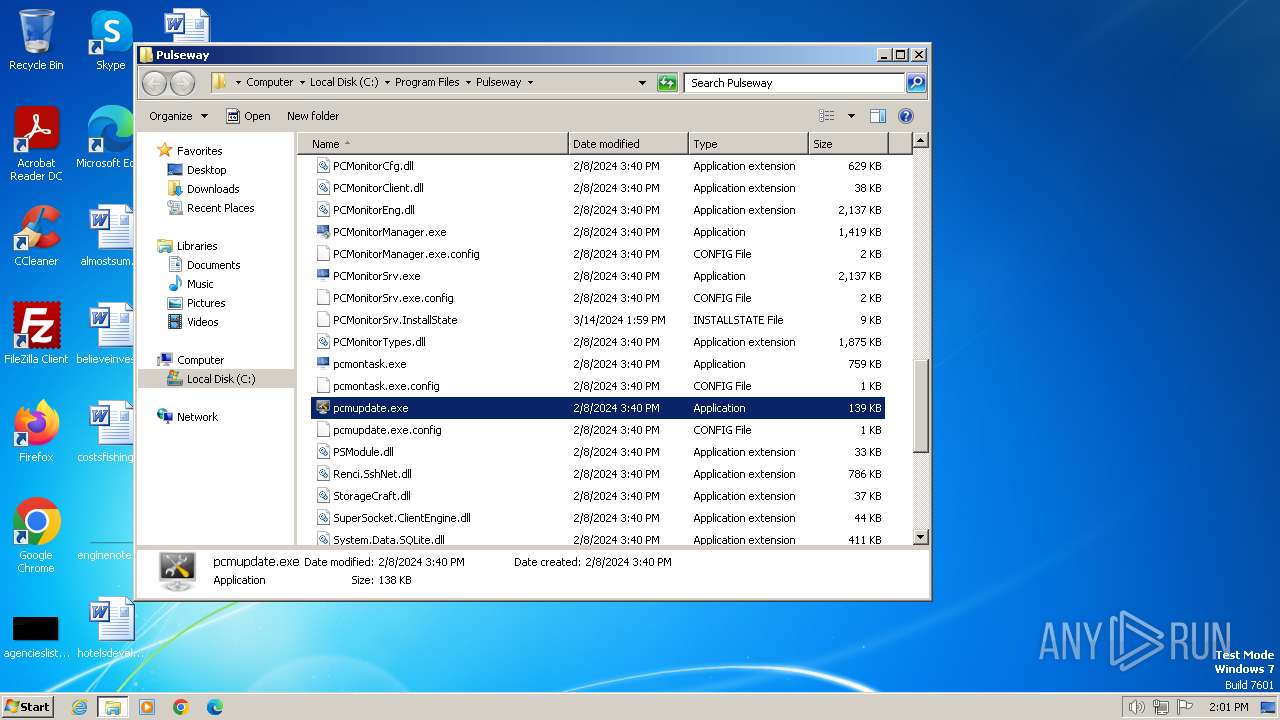Open Windows Media Player taskbar icon

click(x=147, y=707)
